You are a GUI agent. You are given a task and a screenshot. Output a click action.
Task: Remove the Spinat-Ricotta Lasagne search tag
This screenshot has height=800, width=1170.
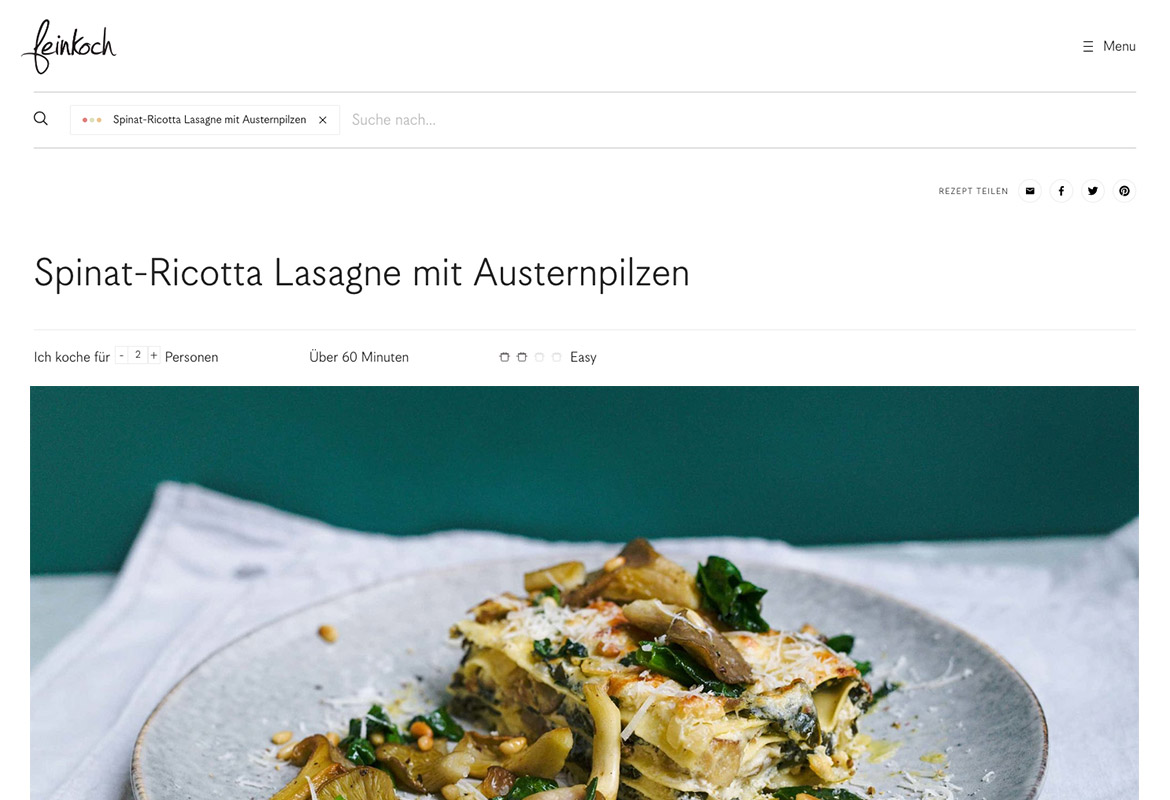(x=322, y=119)
